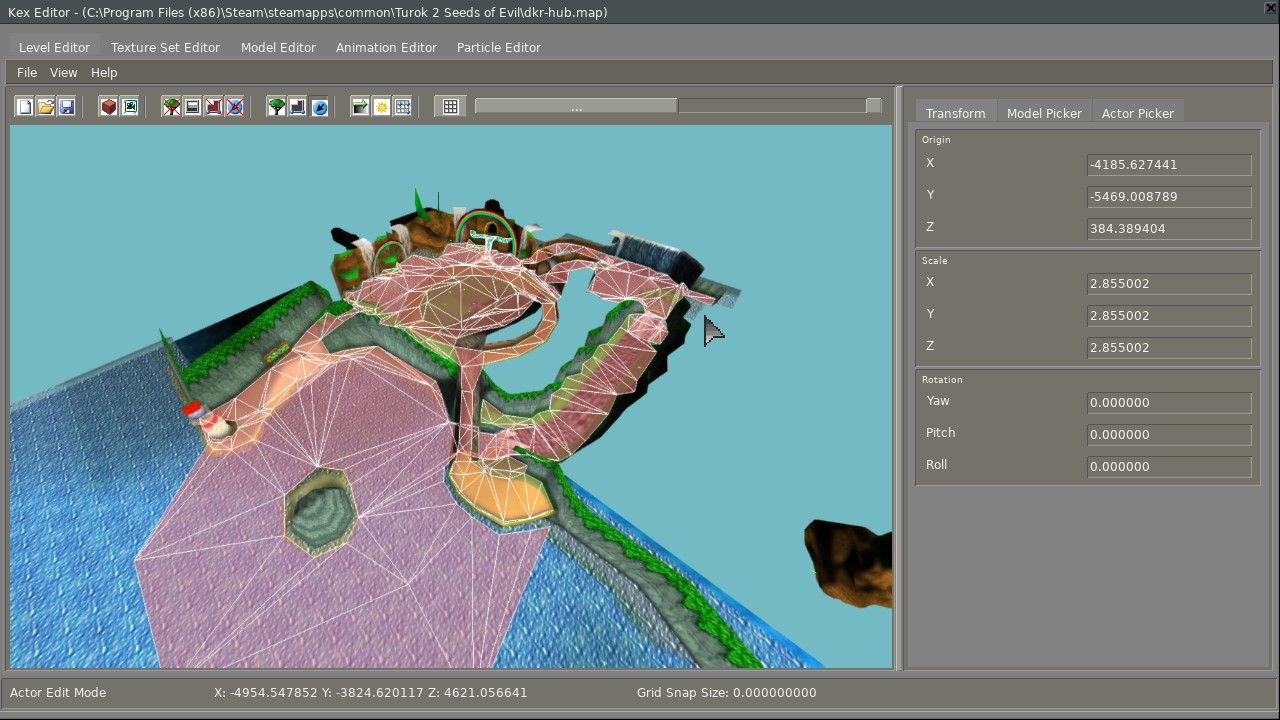The image size is (1280, 720).
Task: Toggle the grid display button
Action: [x=451, y=107]
